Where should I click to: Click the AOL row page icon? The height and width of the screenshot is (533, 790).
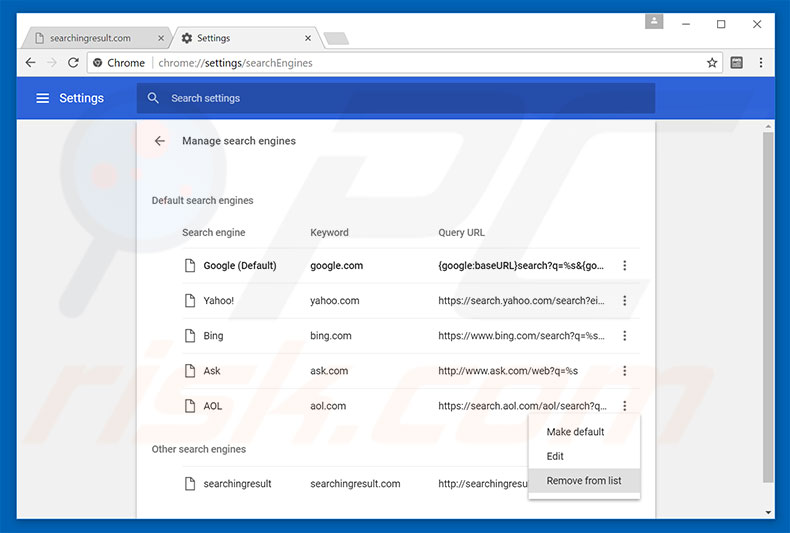pos(190,406)
